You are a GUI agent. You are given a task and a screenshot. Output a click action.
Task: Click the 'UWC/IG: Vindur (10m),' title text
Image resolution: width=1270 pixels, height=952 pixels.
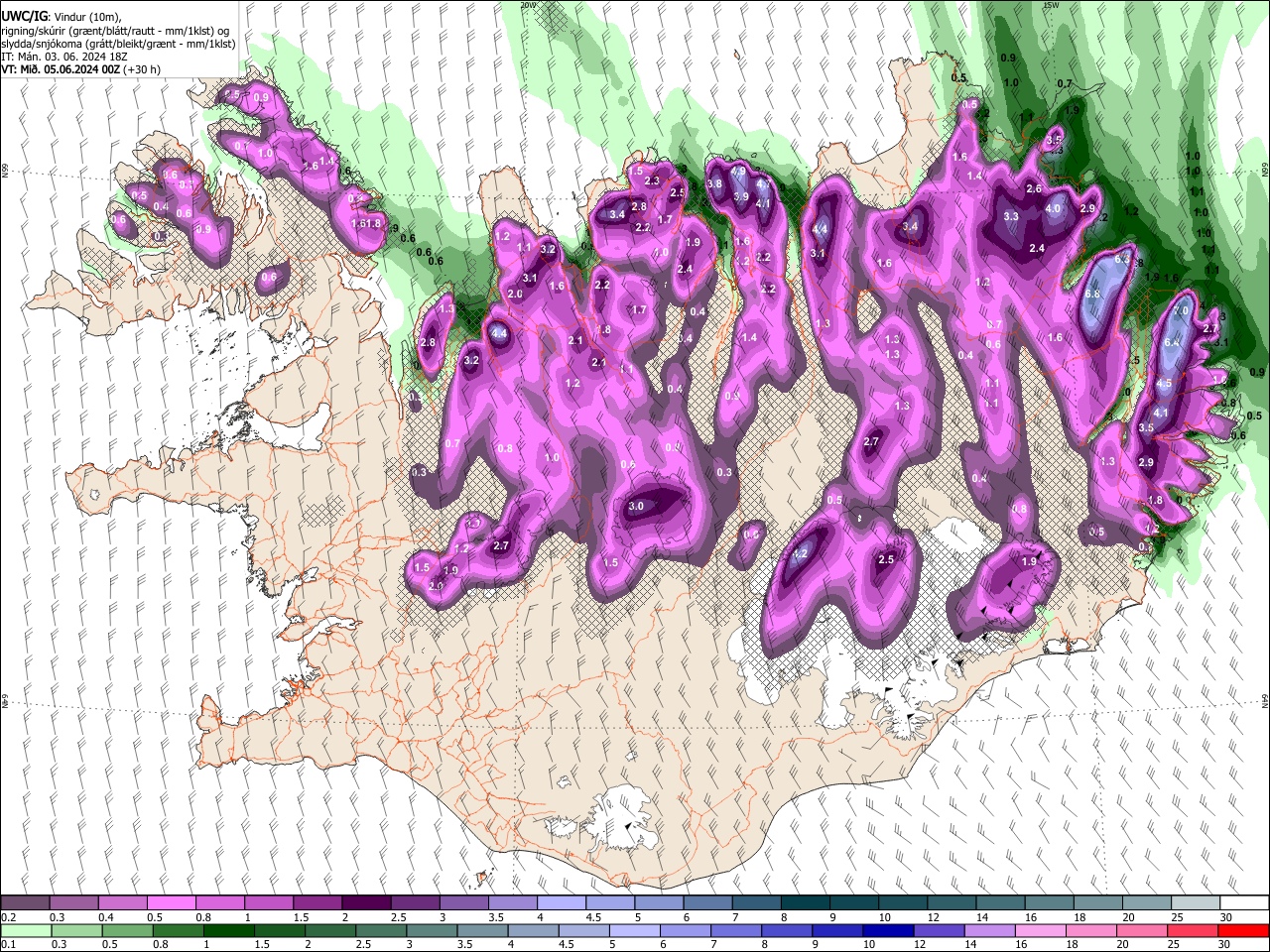click(62, 17)
